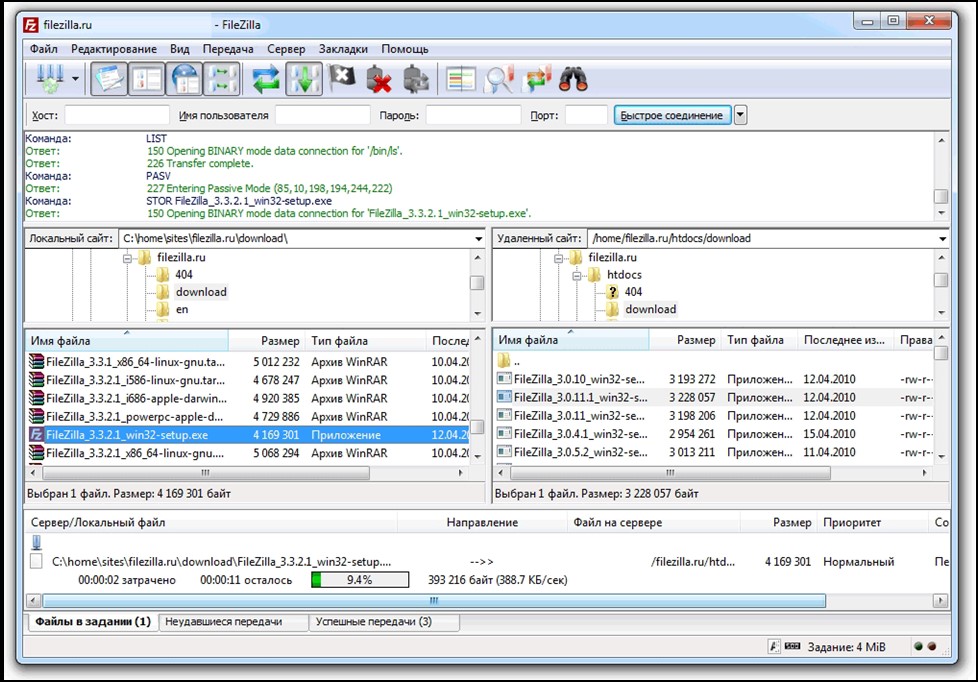The width and height of the screenshot is (978, 682).
Task: Open the Site Manager dropdown arrow
Action: pyautogui.click(x=75, y=79)
